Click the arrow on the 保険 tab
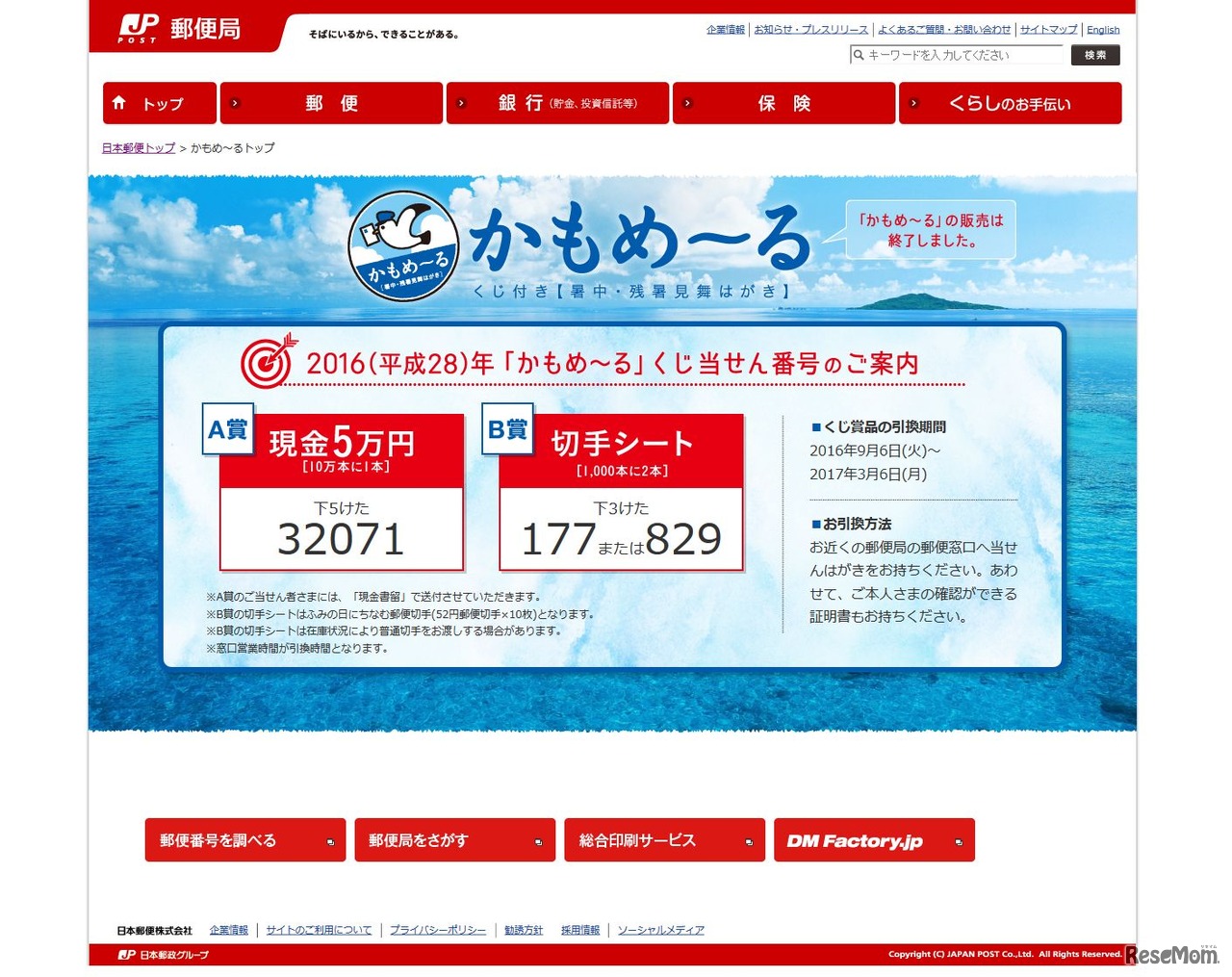The image size is (1232, 977). (687, 102)
